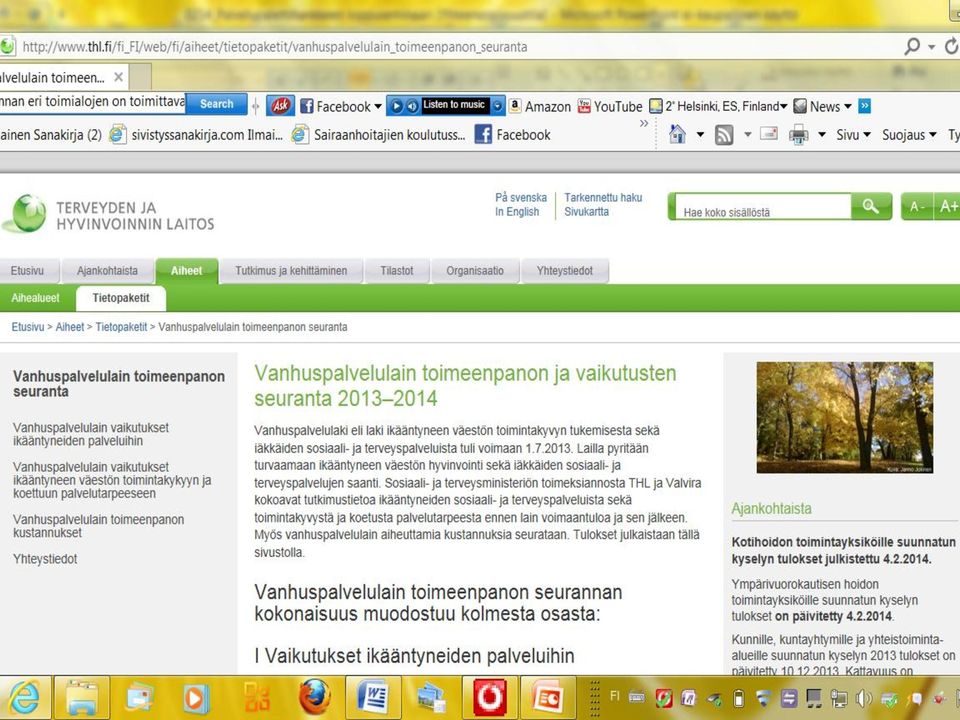Show hidden favorites with the gray chevron
The height and width of the screenshot is (720, 960).
tap(643, 124)
